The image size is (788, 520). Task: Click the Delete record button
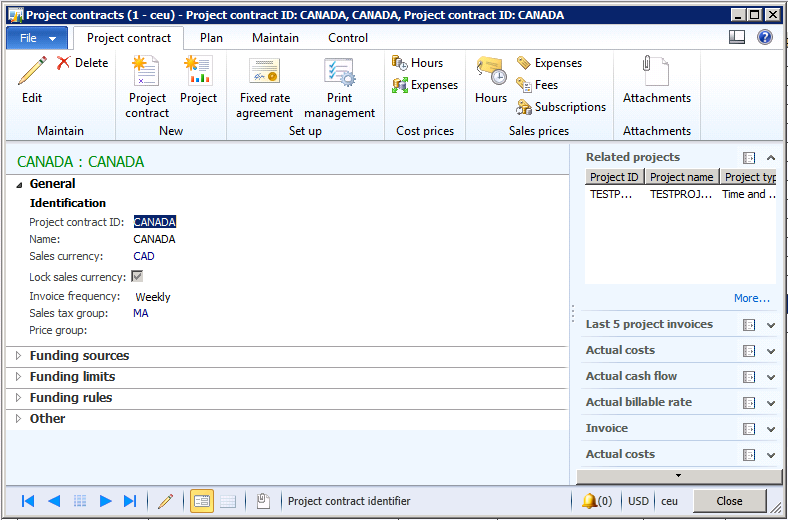[x=82, y=63]
